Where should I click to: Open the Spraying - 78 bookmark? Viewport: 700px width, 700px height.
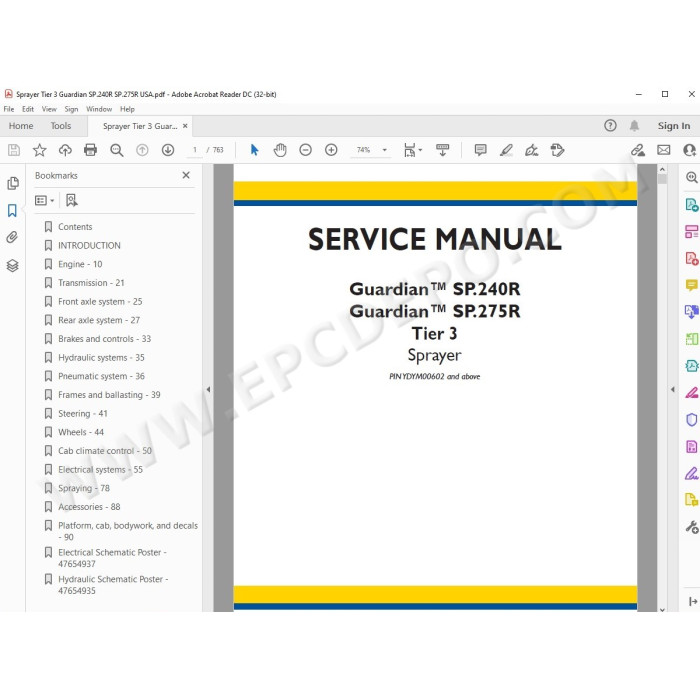(x=84, y=488)
